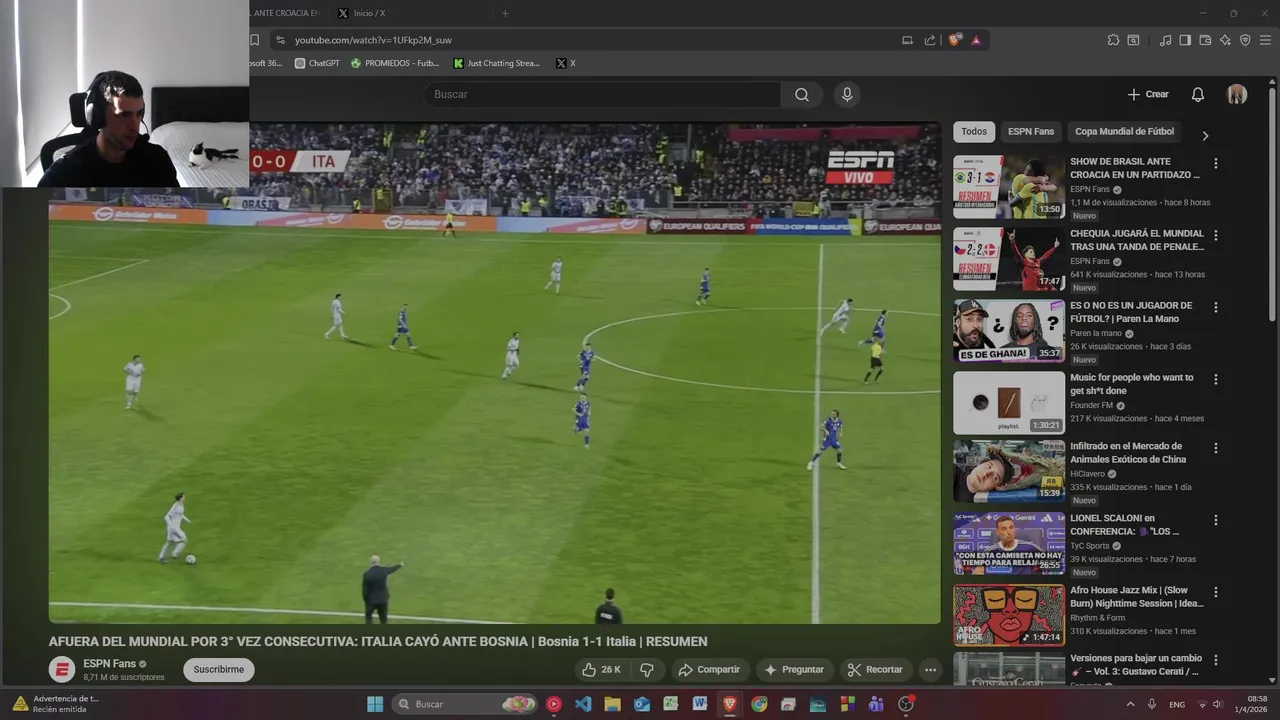Like the video with thumbs up
This screenshot has width=1280, height=720.
(x=601, y=670)
